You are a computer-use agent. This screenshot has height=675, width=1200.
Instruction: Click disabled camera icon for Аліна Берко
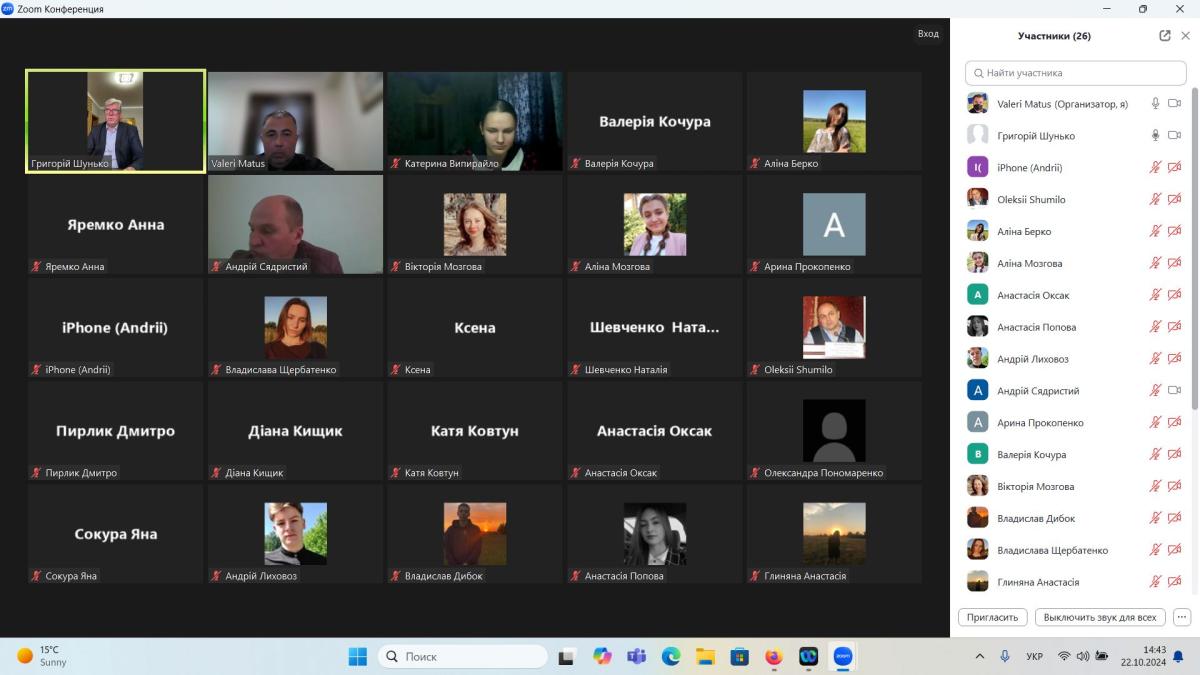pyautogui.click(x=1175, y=232)
